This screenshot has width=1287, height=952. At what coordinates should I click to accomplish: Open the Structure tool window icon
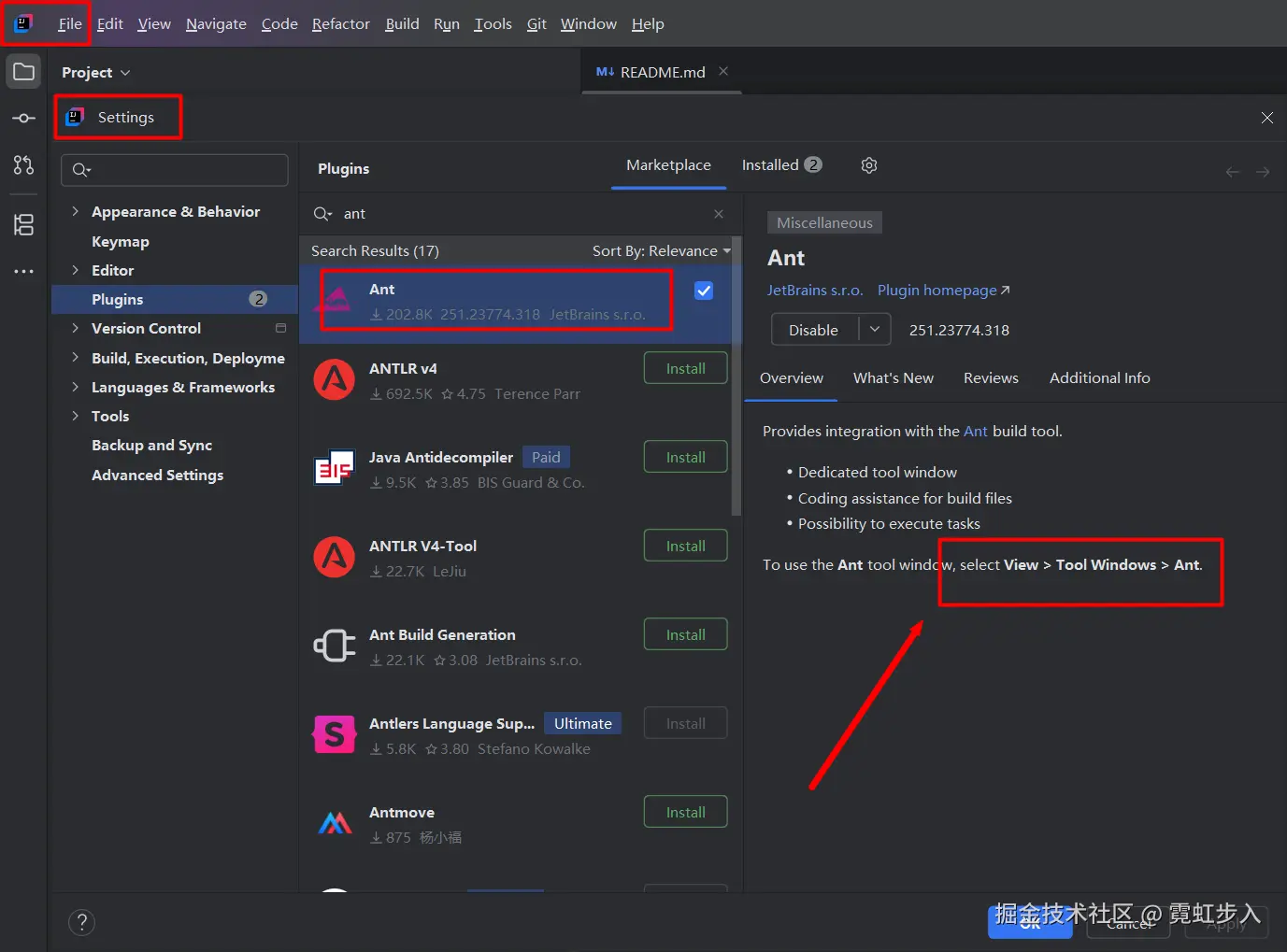click(x=23, y=224)
